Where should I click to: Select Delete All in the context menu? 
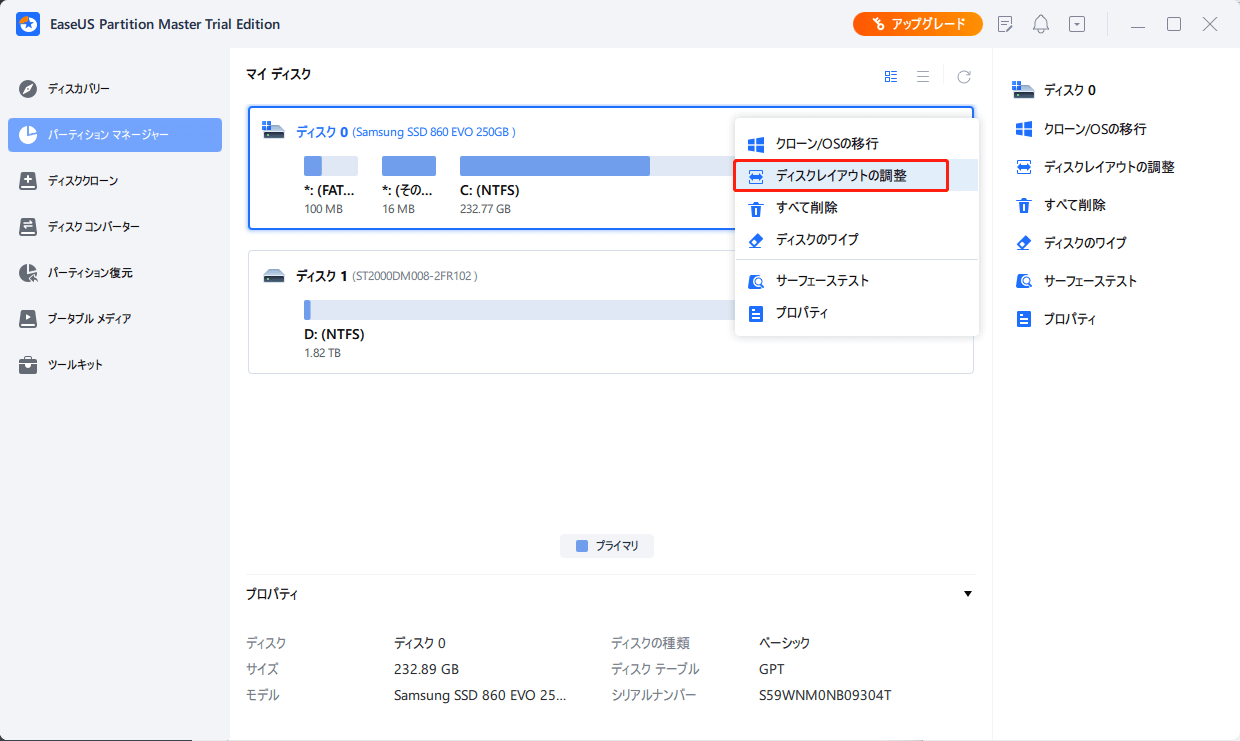pos(806,208)
